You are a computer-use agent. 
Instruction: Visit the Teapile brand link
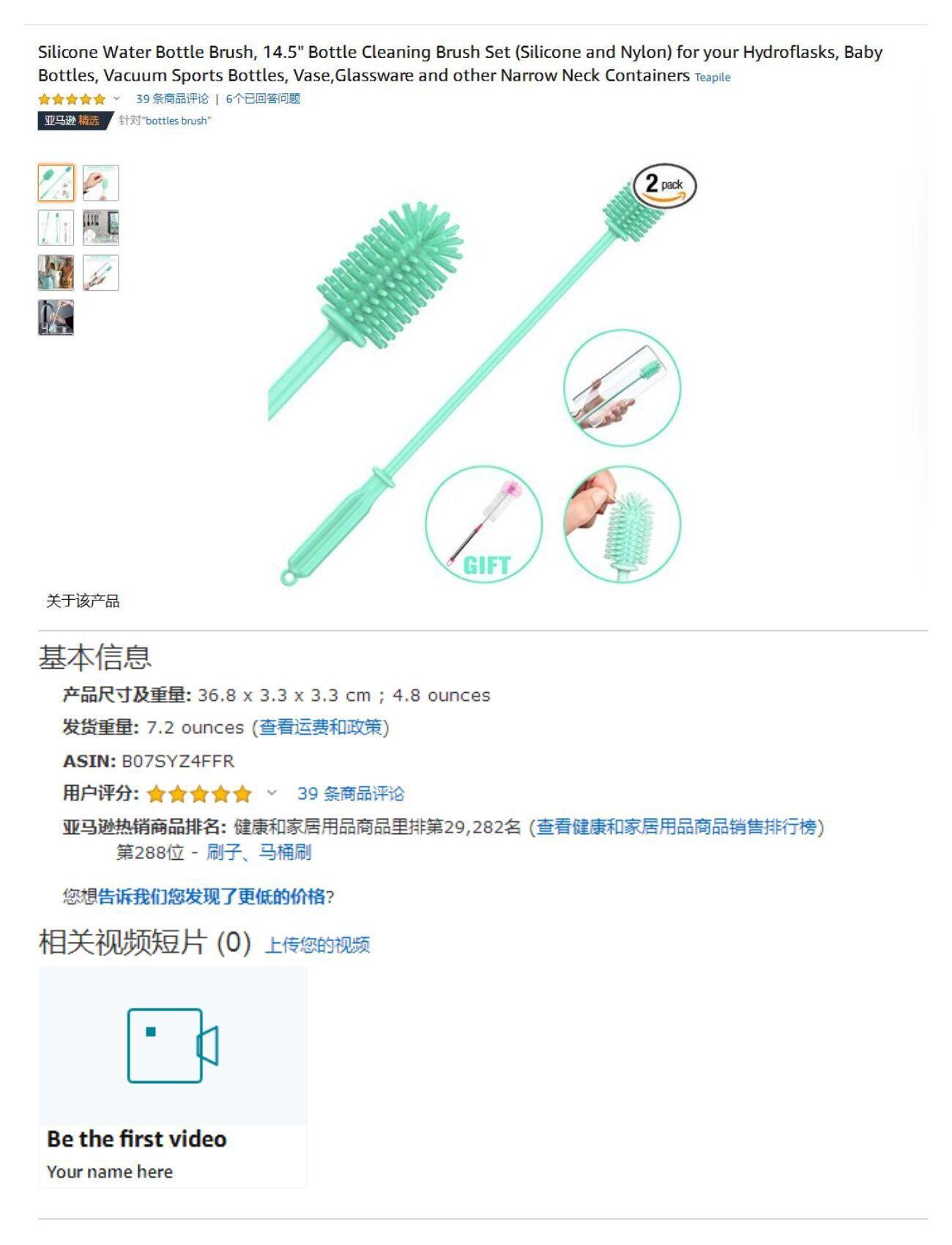click(x=713, y=77)
